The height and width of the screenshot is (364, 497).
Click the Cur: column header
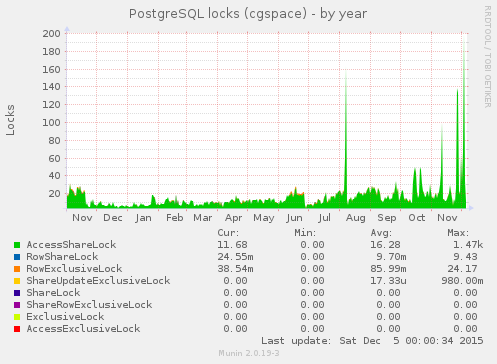point(228,233)
